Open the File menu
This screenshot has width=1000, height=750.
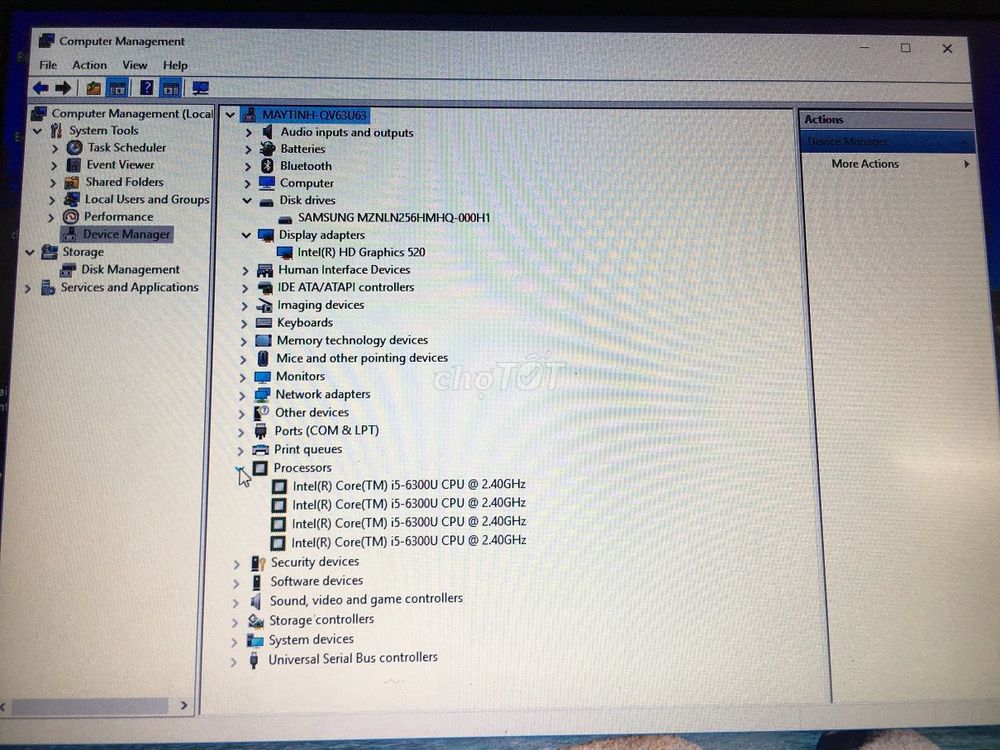coord(48,65)
